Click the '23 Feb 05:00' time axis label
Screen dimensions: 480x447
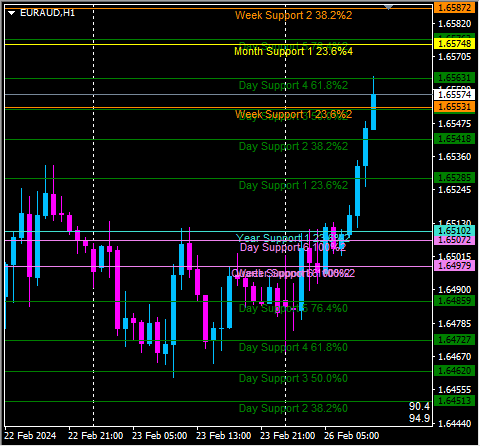160,436
